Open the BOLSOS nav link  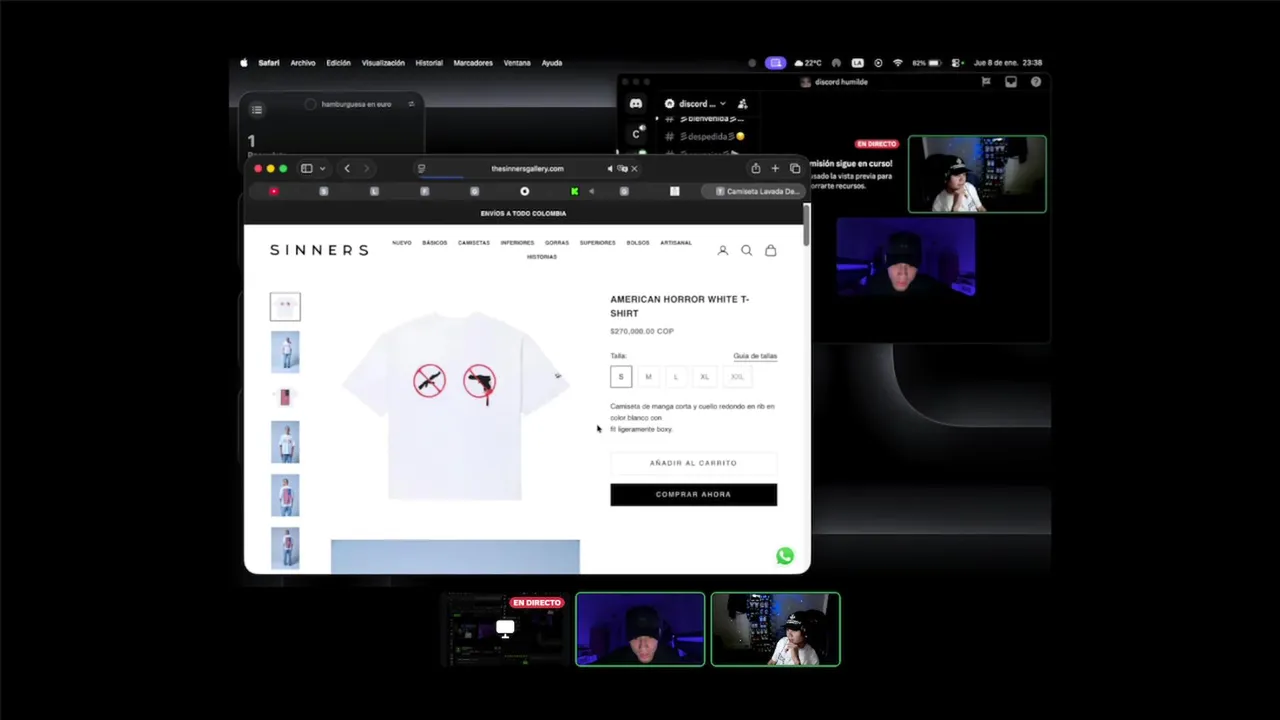click(638, 243)
